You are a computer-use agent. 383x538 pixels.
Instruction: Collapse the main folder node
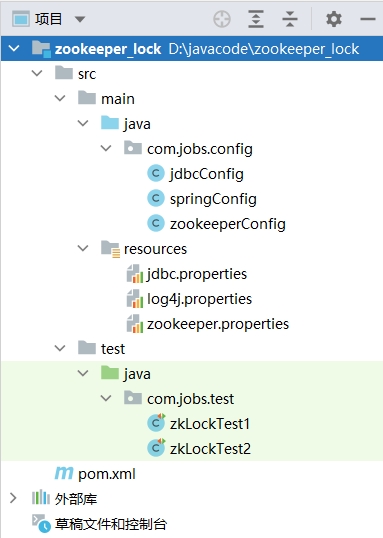(60, 98)
